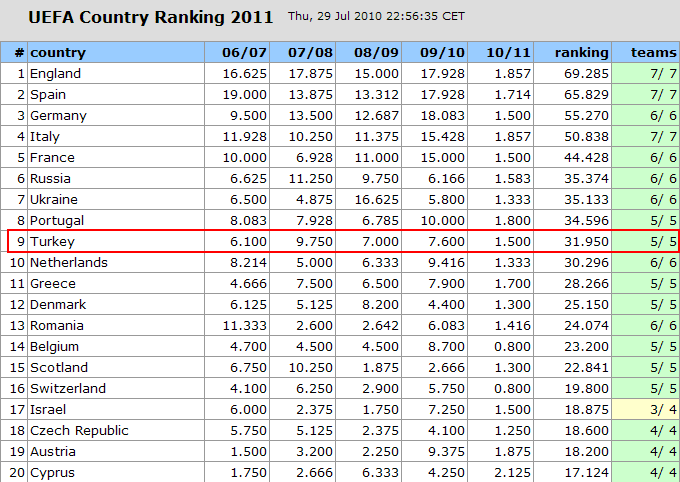Click Romania's 07/08 value 2.600
This screenshot has height=482, width=680.
314,326
